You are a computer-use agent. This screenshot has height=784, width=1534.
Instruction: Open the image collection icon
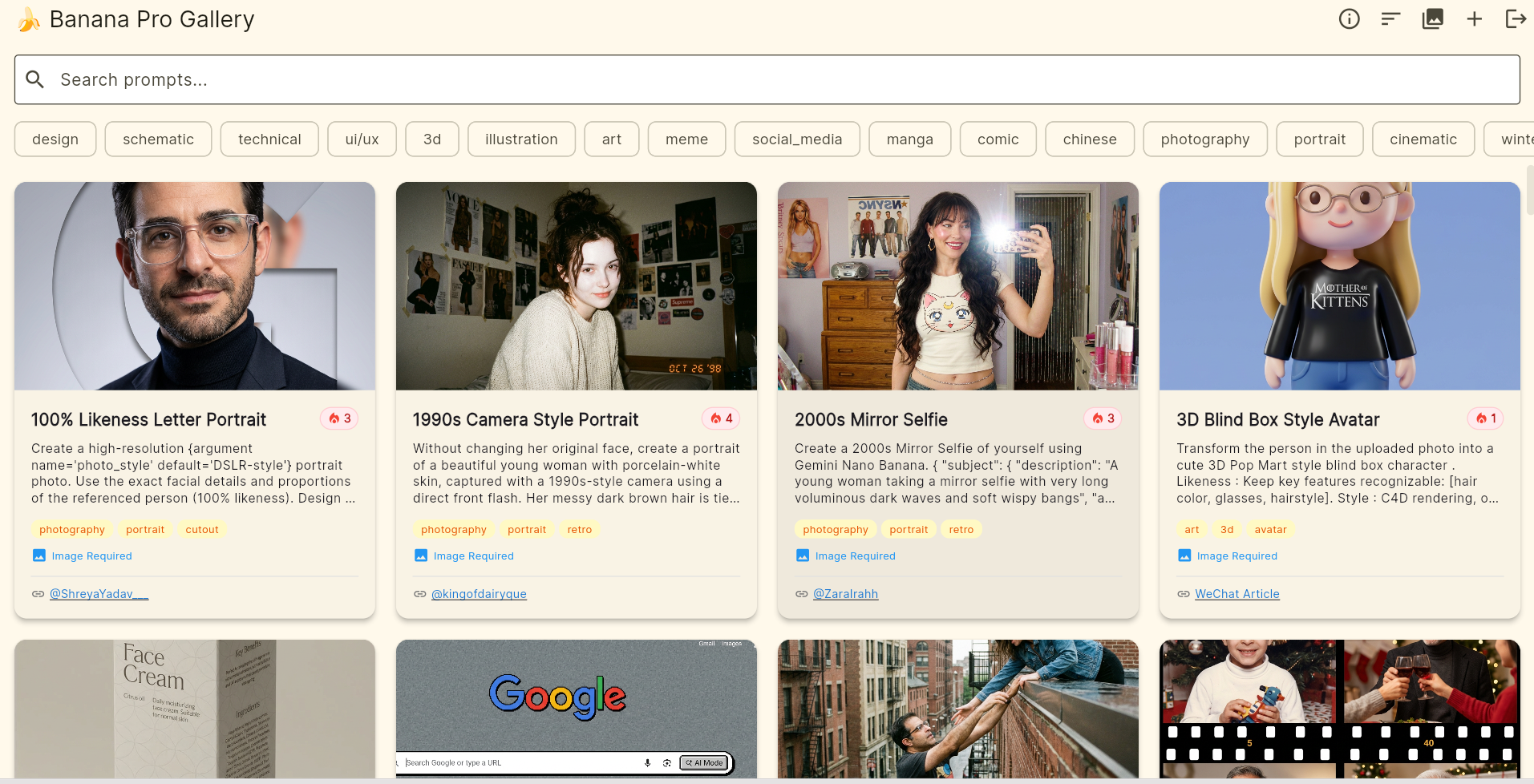pyautogui.click(x=1433, y=19)
